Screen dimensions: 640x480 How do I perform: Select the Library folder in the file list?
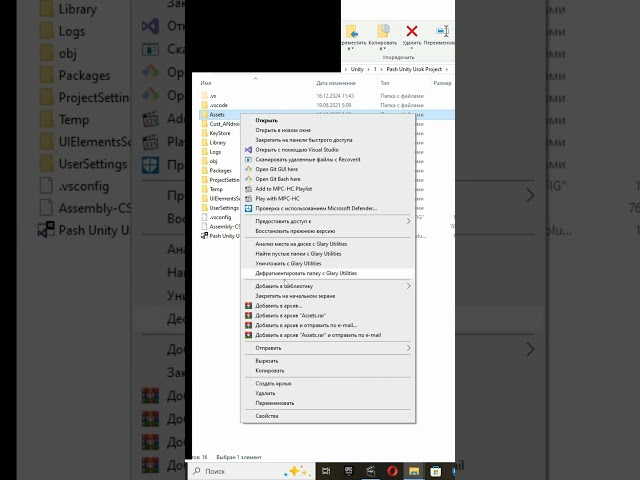214,143
